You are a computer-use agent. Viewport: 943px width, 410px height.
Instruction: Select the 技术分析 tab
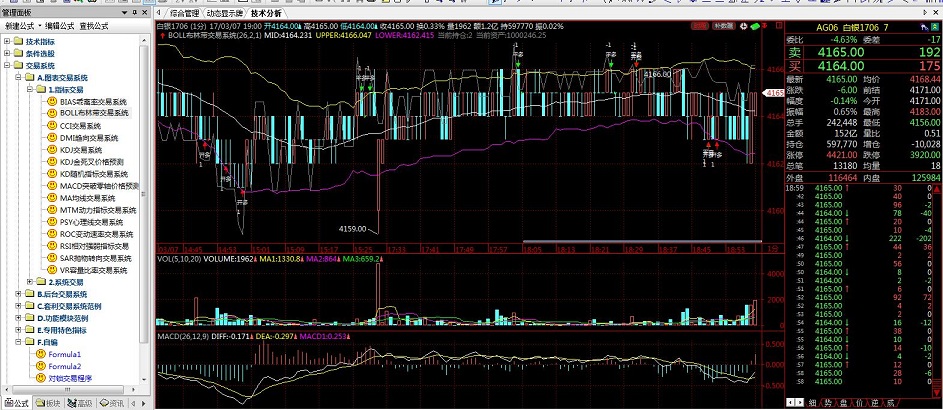pos(266,13)
